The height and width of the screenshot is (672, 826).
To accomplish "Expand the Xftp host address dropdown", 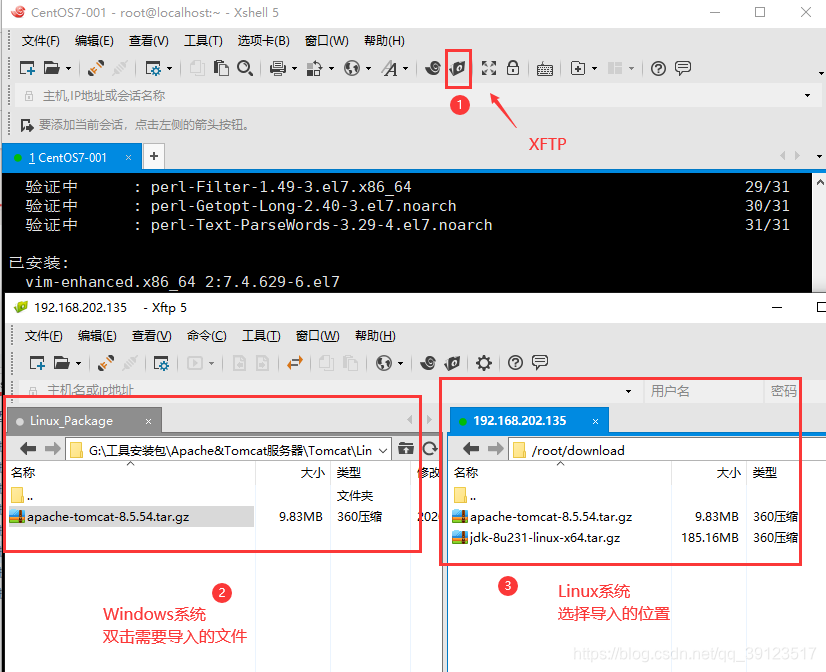I will (x=628, y=391).
